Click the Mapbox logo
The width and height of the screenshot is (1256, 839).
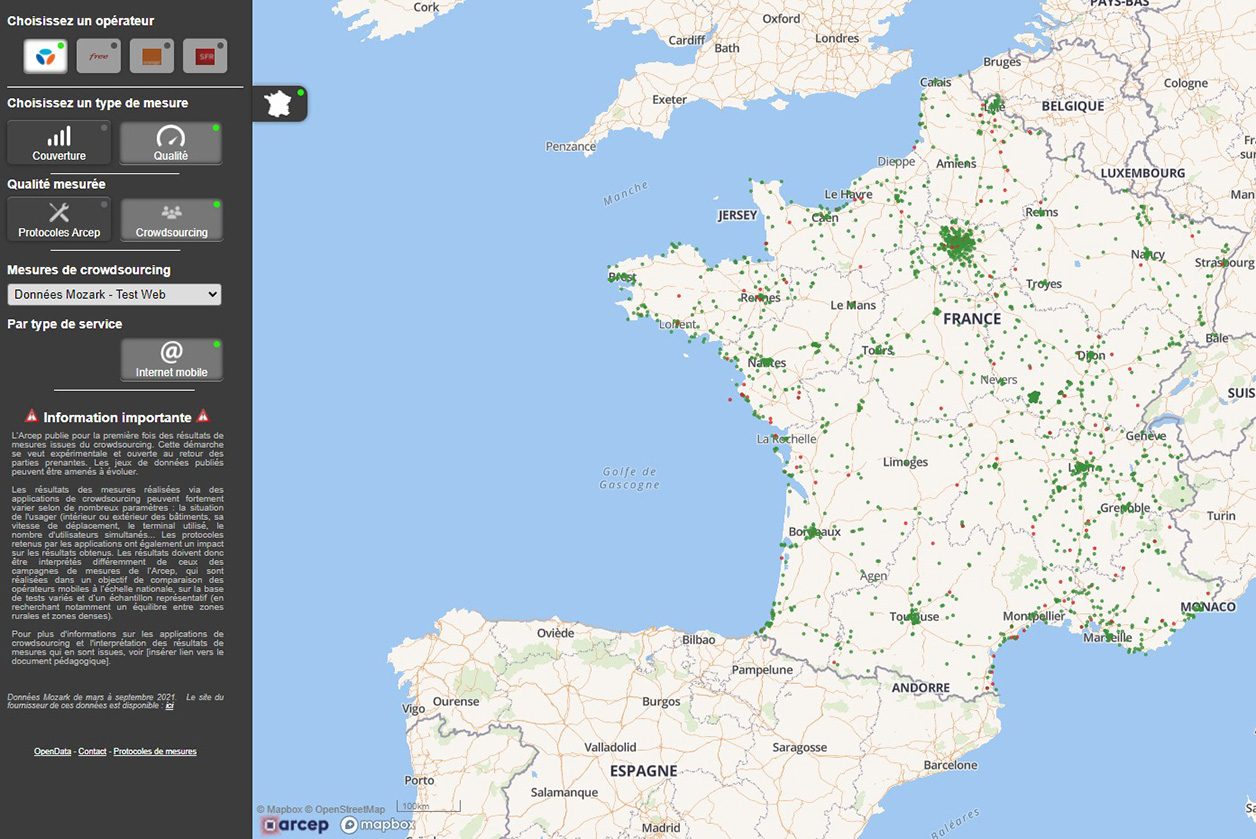tap(377, 825)
